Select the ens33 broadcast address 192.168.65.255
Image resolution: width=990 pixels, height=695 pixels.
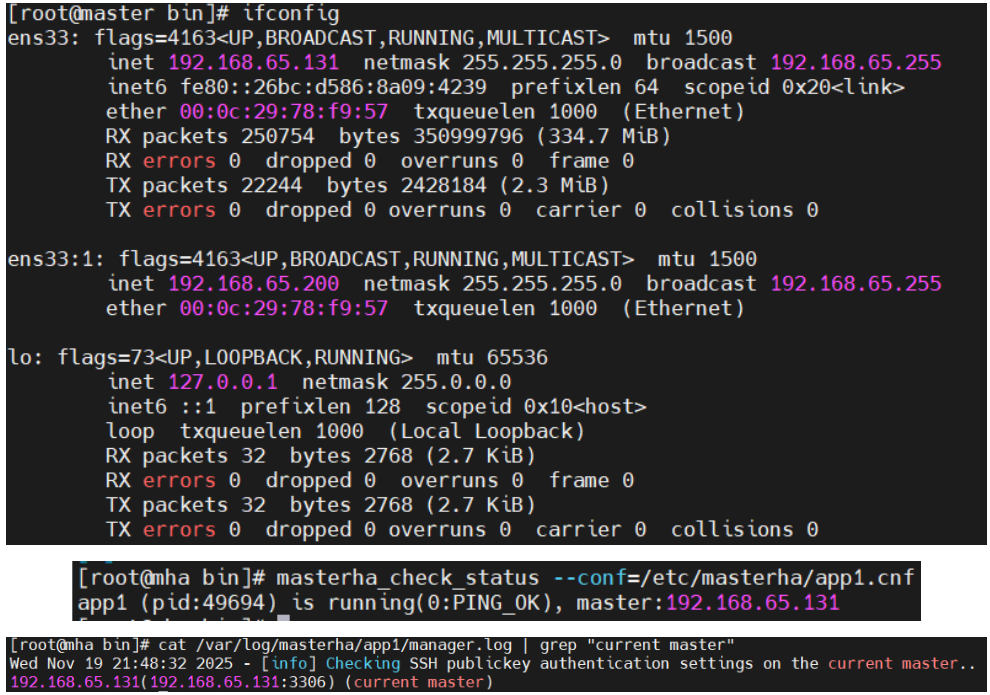coord(856,62)
